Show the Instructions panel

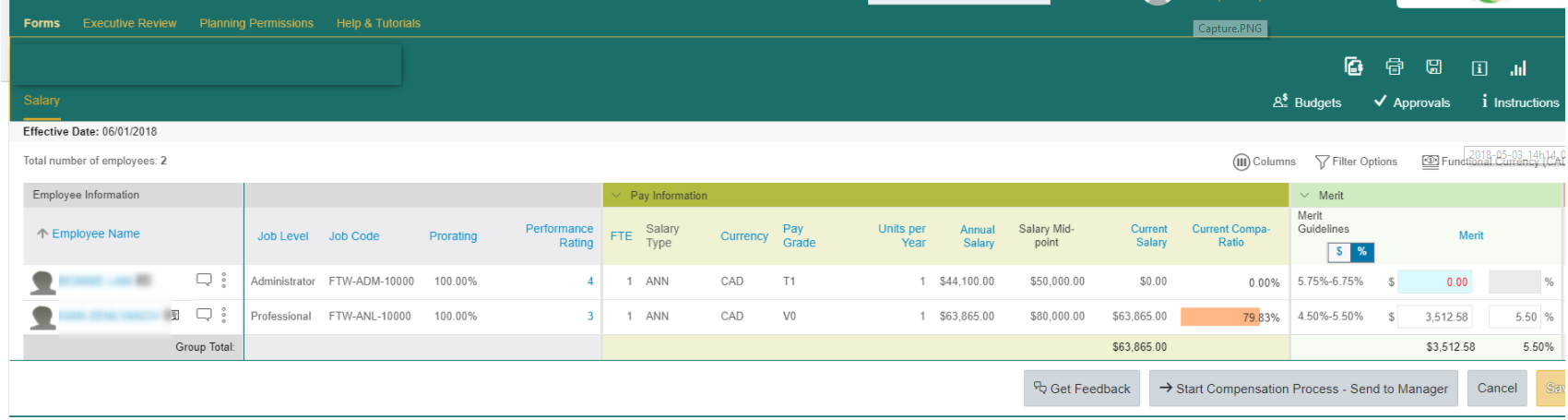click(x=1520, y=102)
